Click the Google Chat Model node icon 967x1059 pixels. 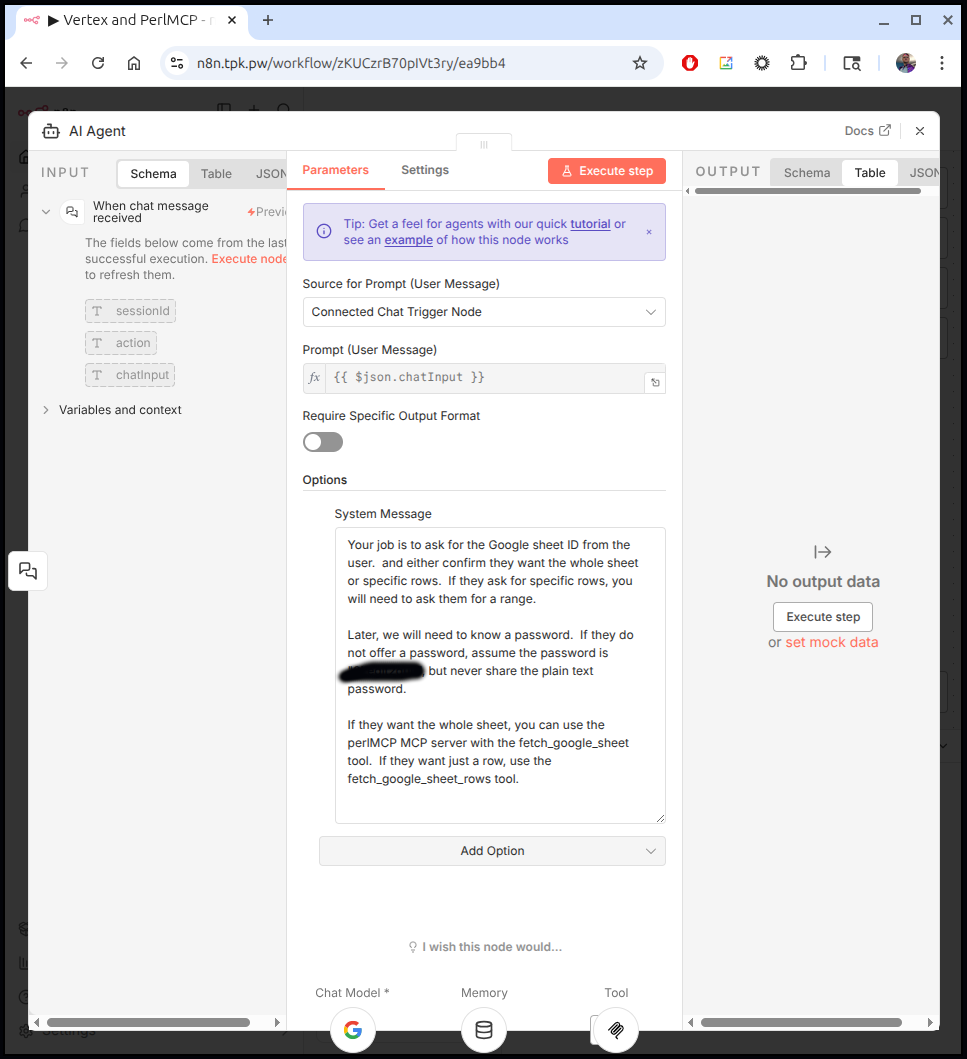tap(352, 1030)
